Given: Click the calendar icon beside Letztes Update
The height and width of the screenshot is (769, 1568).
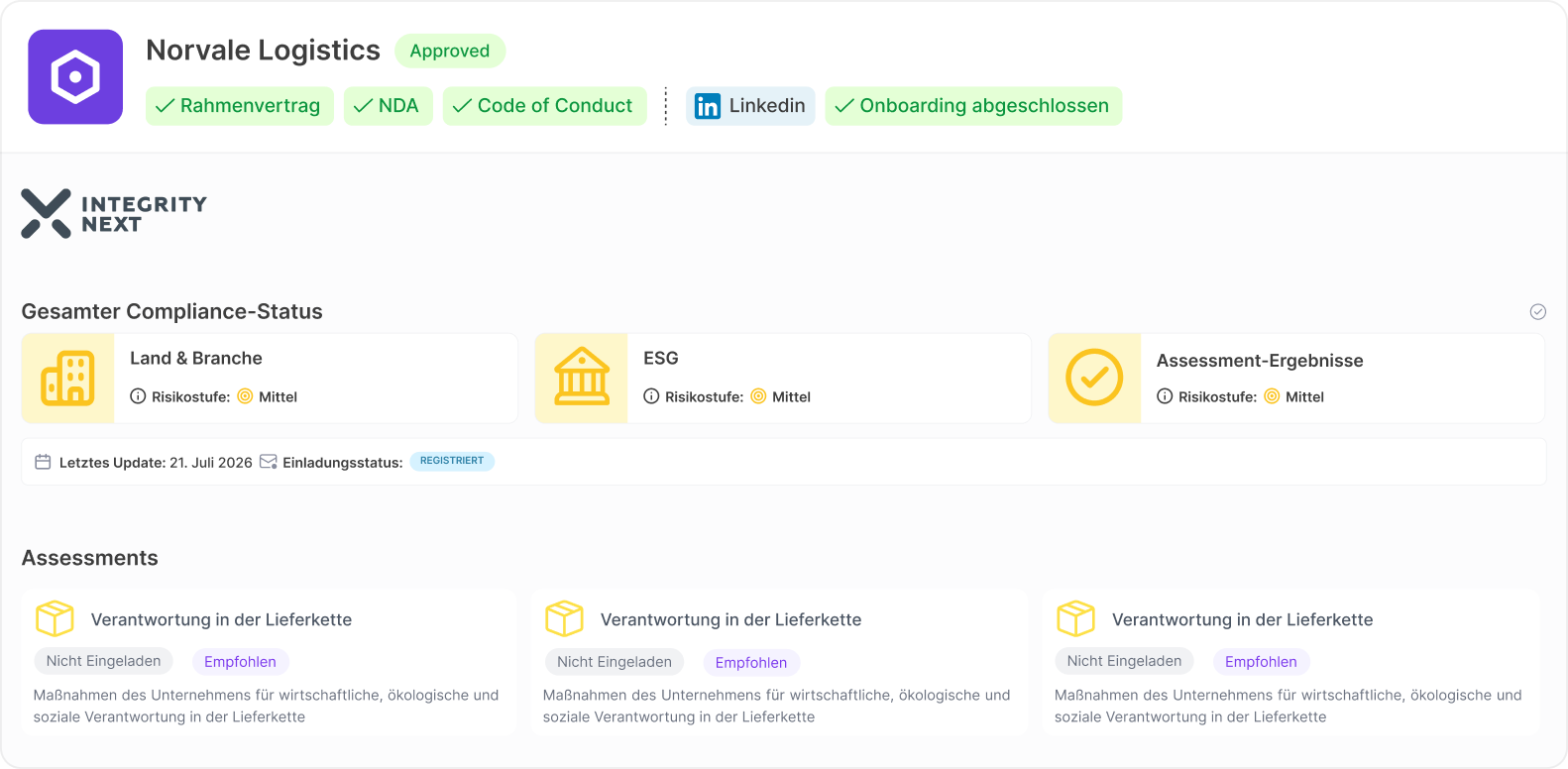Looking at the screenshot, I should 43,462.
